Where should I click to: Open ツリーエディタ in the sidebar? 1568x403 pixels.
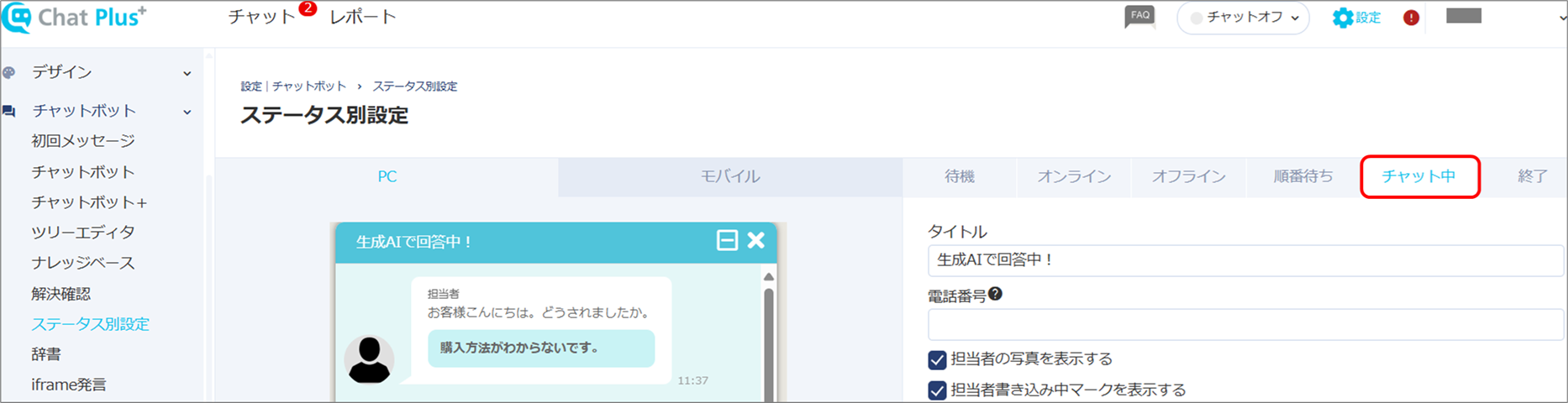pos(83,233)
